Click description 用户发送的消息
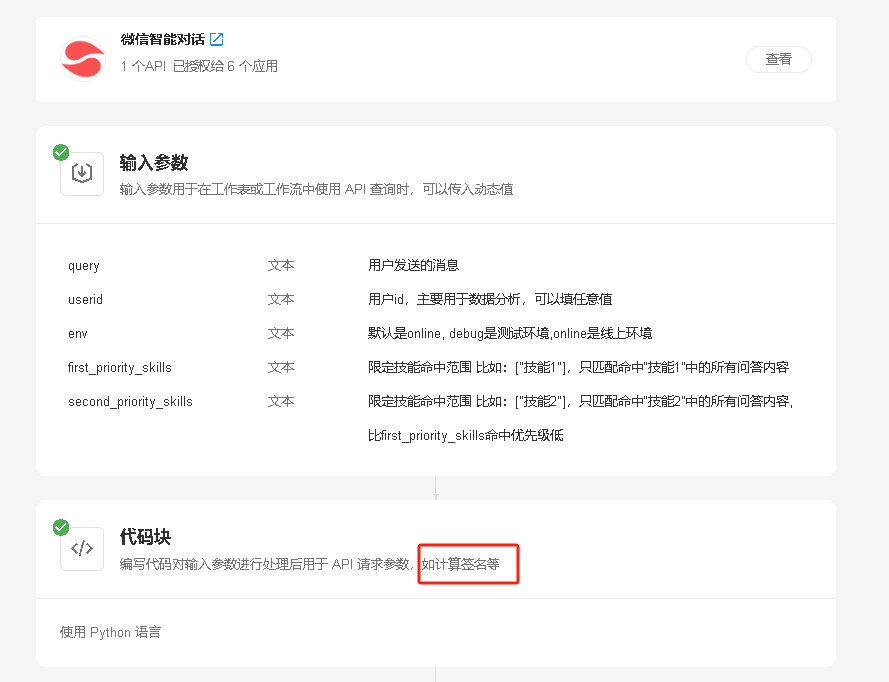The width and height of the screenshot is (889, 682). pos(413,265)
